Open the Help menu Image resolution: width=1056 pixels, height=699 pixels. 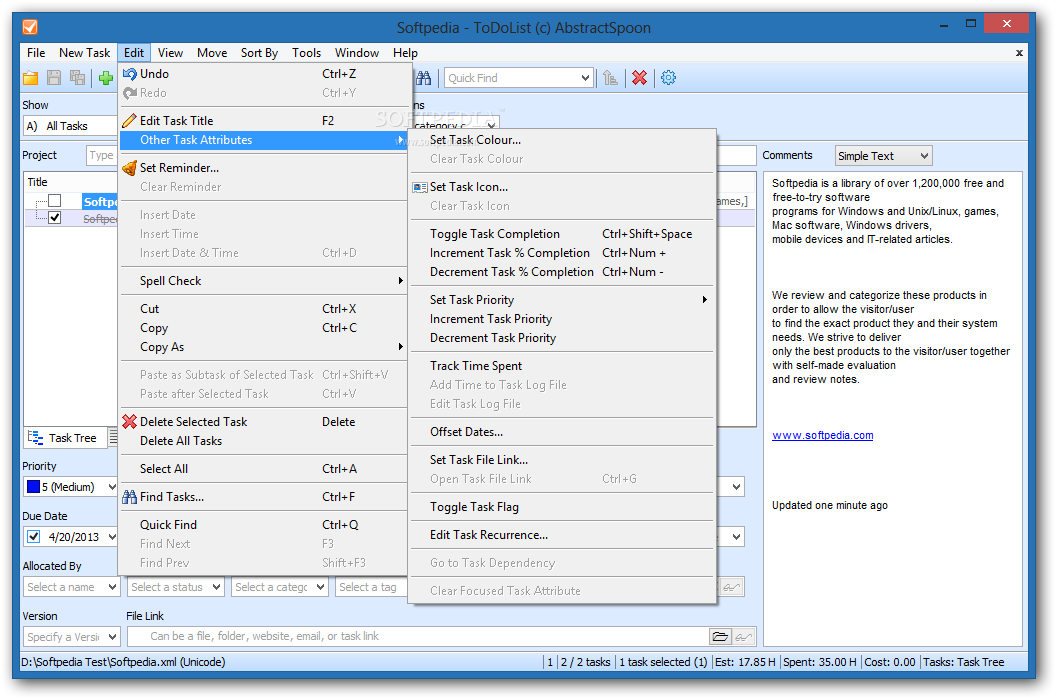[405, 53]
